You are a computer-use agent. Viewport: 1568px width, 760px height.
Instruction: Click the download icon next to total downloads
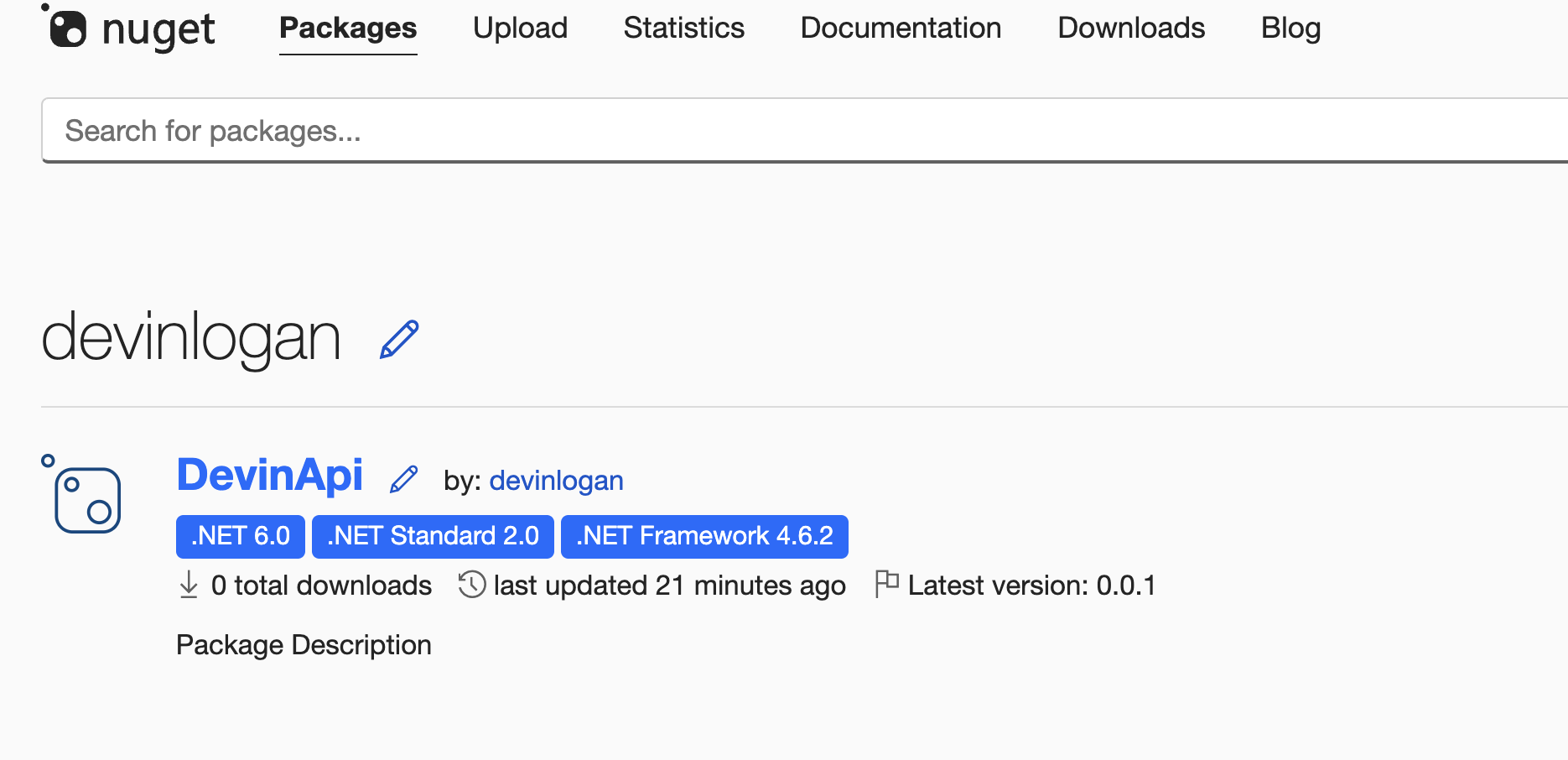point(189,585)
